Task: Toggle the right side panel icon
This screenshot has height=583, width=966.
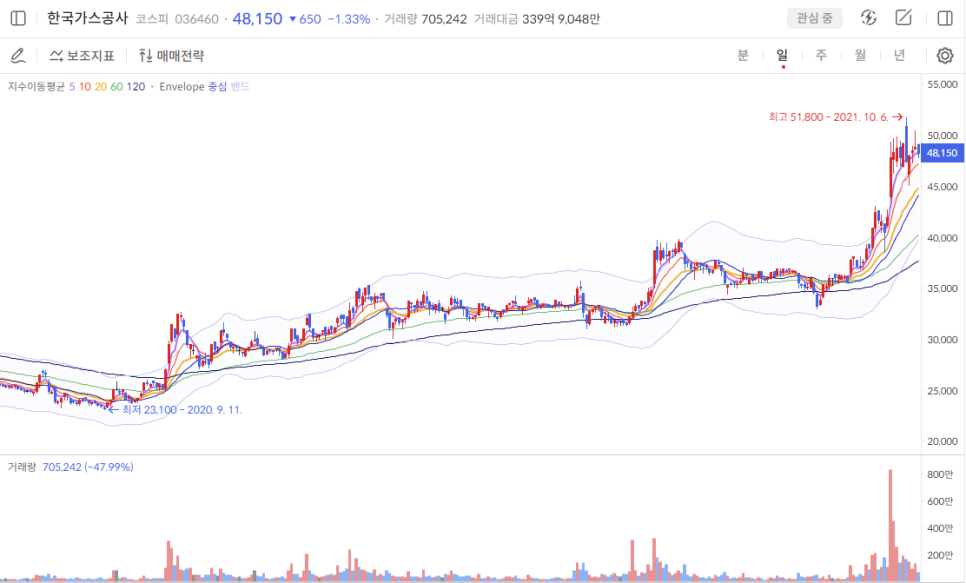Action: [x=945, y=18]
